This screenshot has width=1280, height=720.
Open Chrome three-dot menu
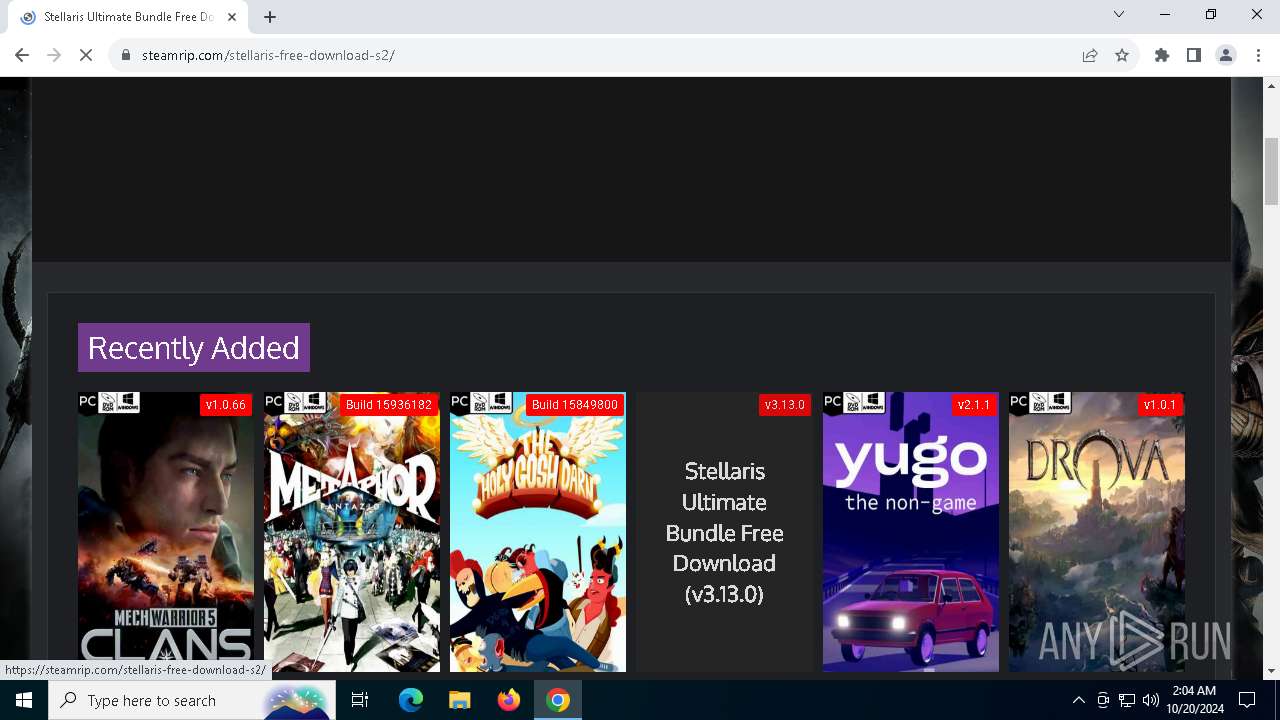pos(1258,55)
